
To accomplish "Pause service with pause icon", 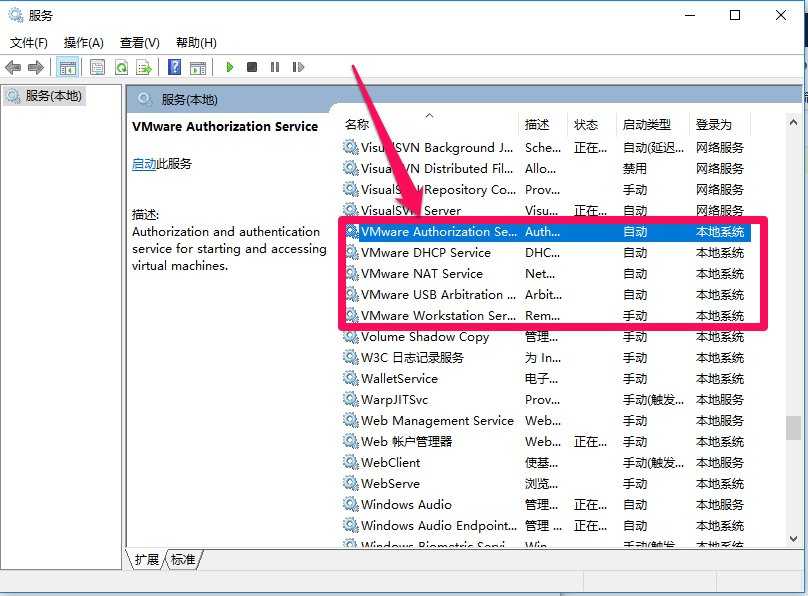I will [275, 67].
